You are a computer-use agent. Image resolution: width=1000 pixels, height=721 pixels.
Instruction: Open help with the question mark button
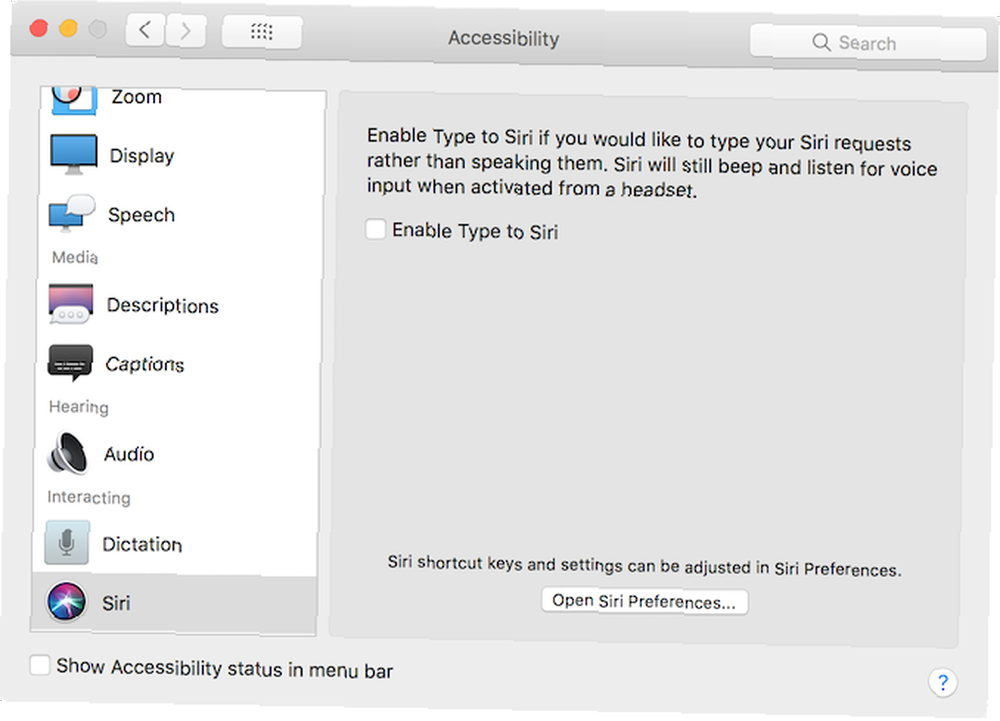pyautogui.click(x=943, y=683)
